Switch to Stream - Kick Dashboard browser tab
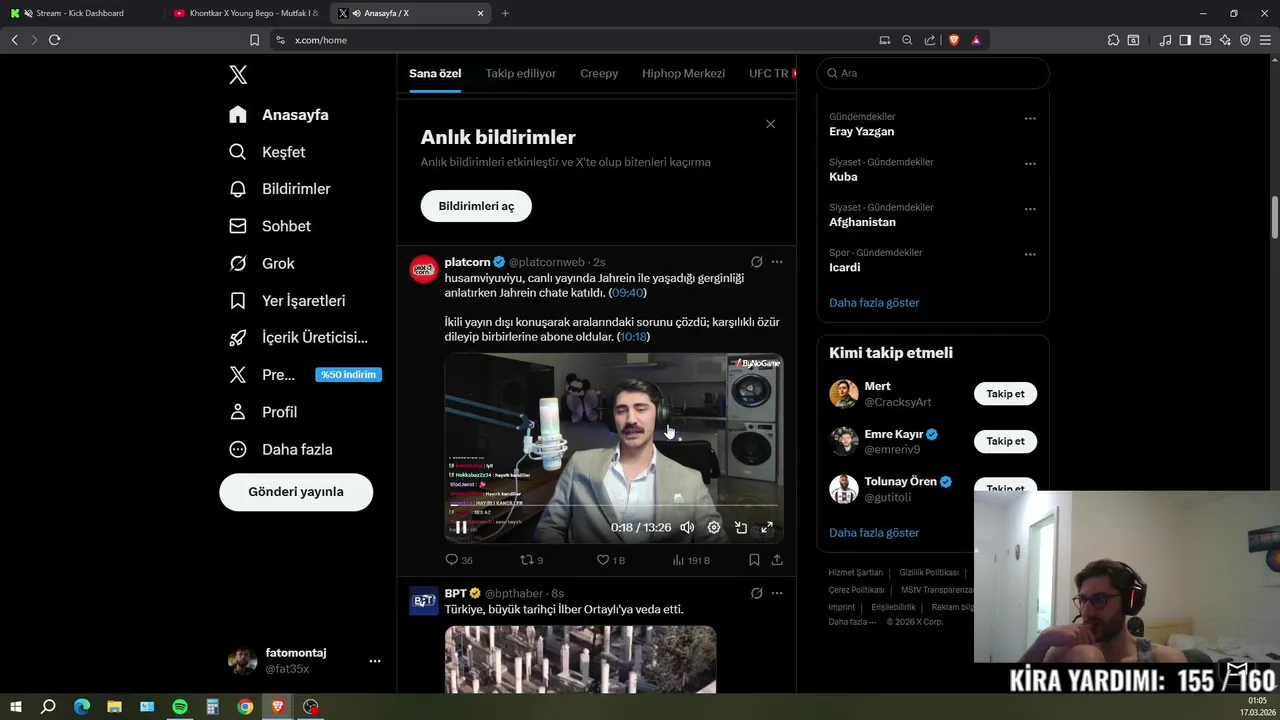The height and width of the screenshot is (720, 1280). pos(80,13)
